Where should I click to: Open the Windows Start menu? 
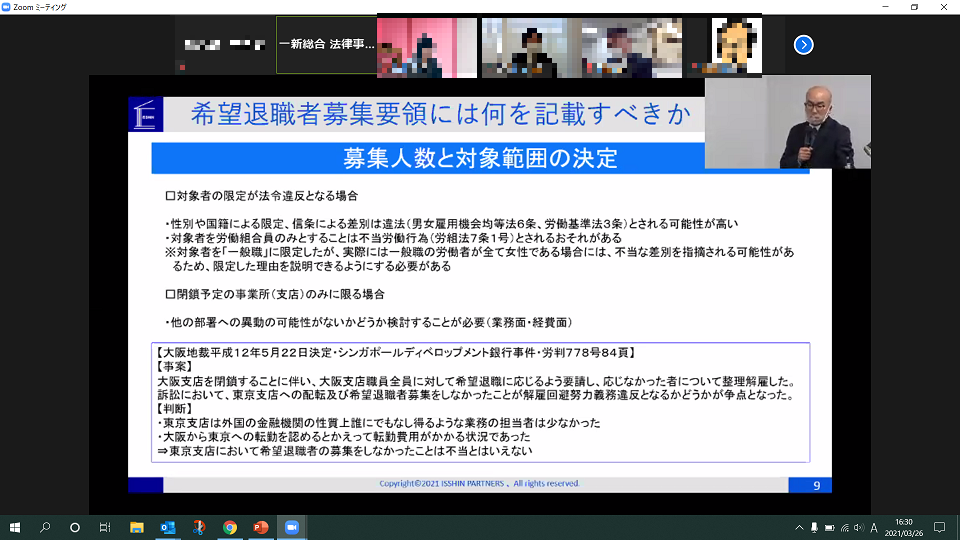point(15,527)
